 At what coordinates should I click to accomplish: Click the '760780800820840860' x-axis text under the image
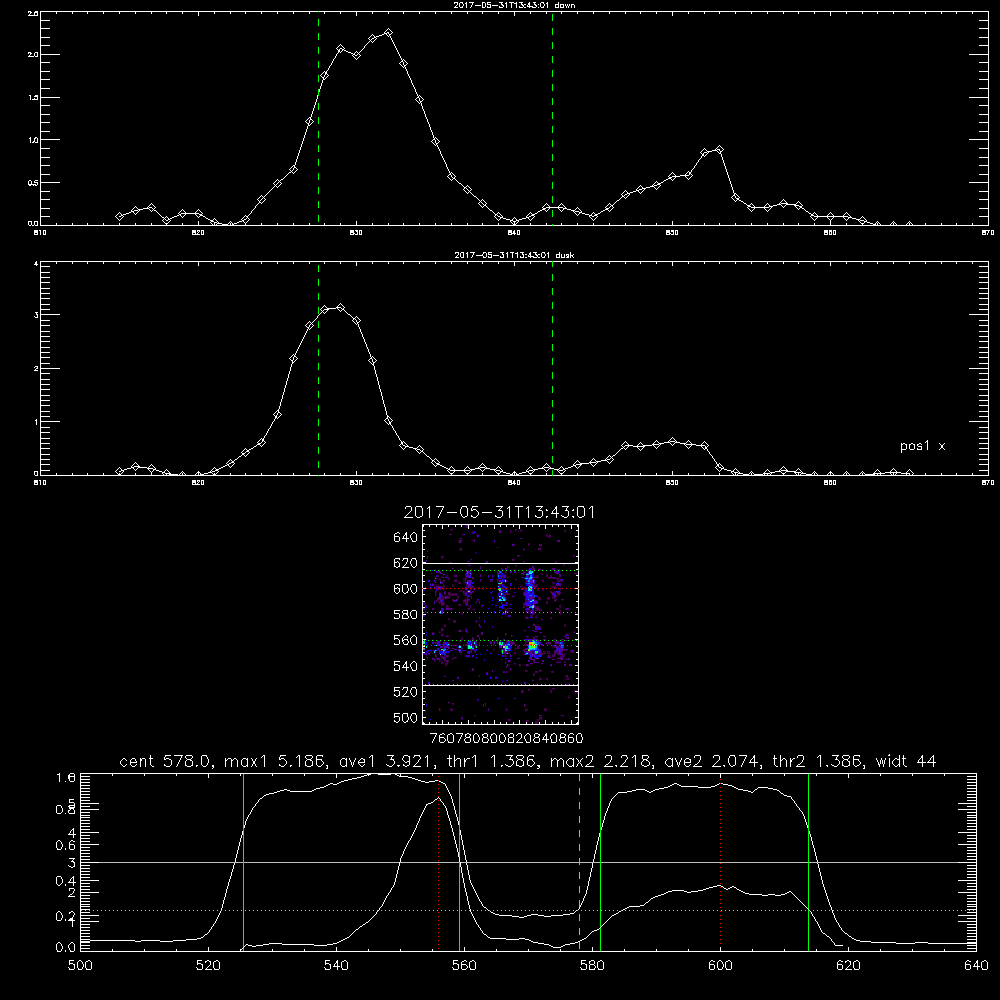click(x=506, y=738)
